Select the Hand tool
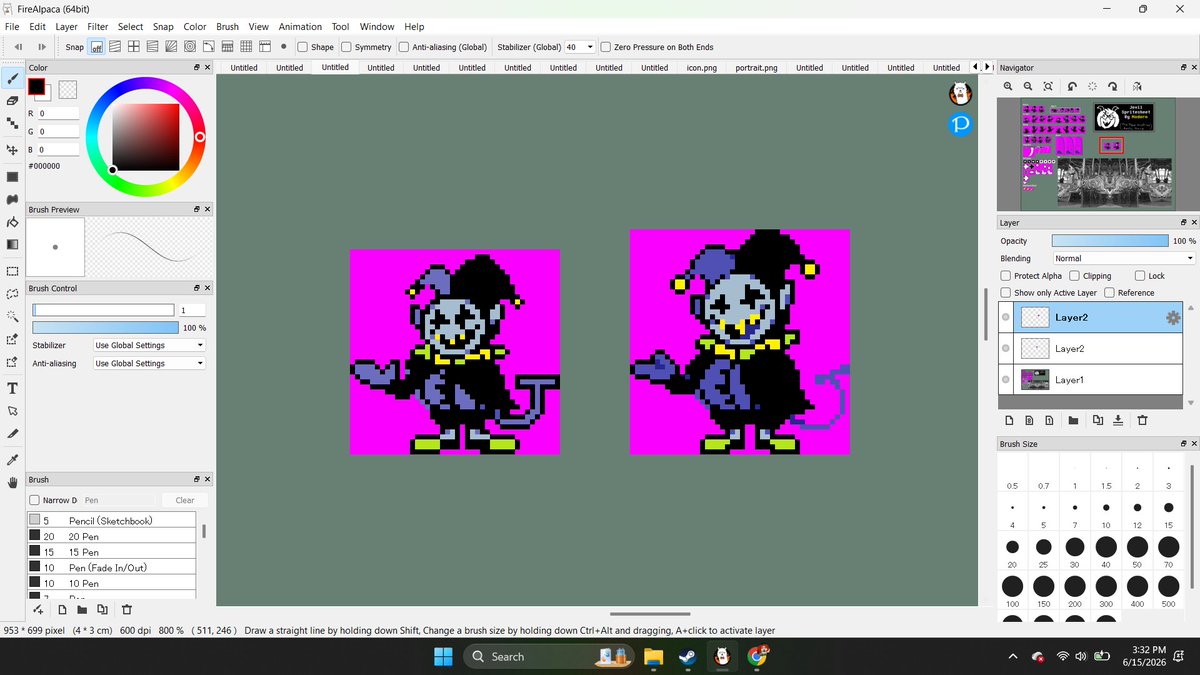The height and width of the screenshot is (675, 1200). click(12, 482)
